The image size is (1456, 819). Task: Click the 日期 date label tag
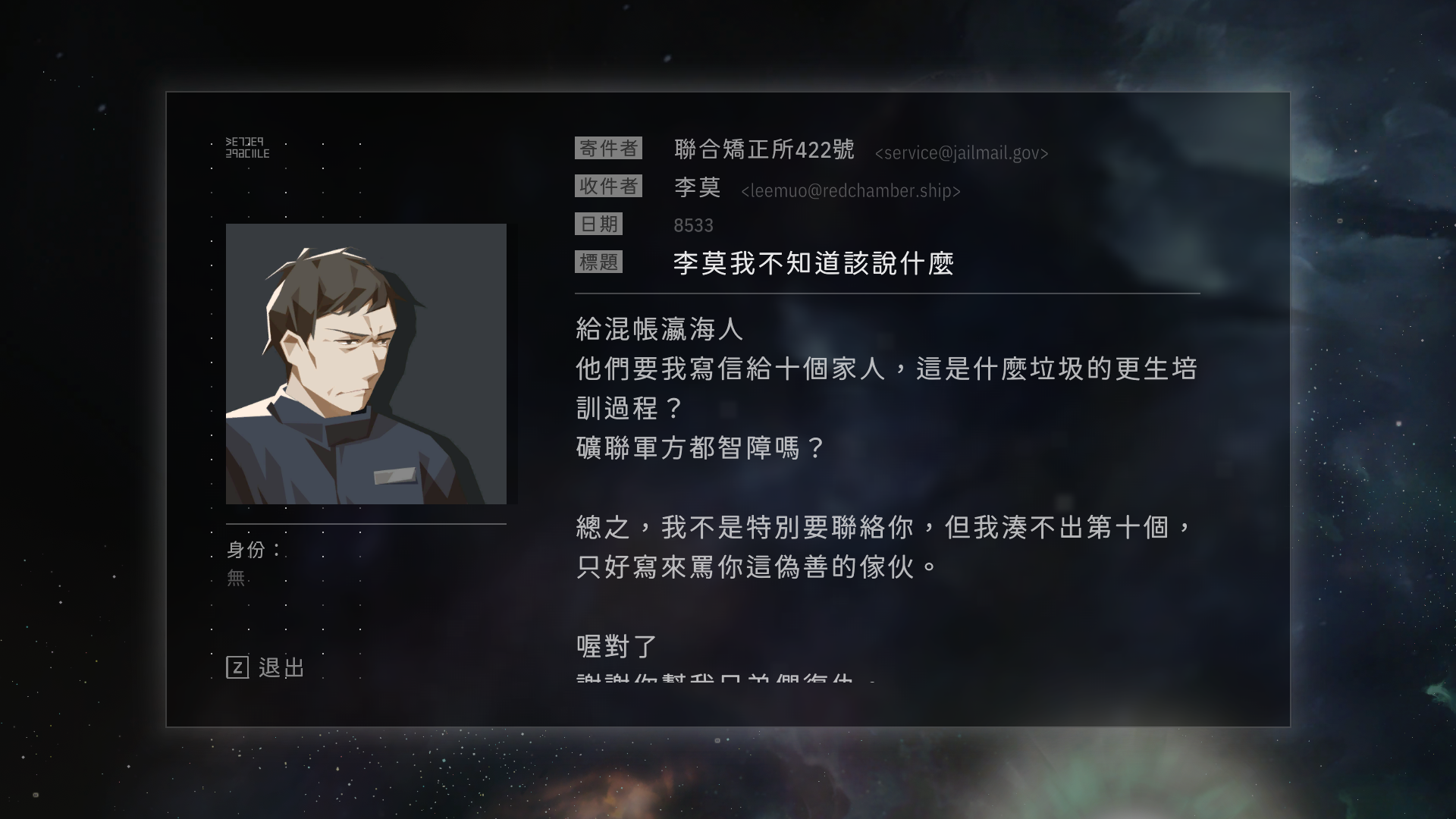click(598, 224)
